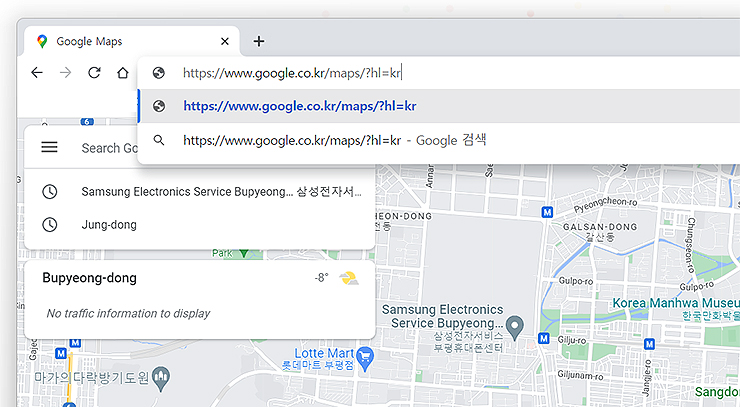Select recent search Jung-dong
The image size is (740, 407).
coord(200,225)
